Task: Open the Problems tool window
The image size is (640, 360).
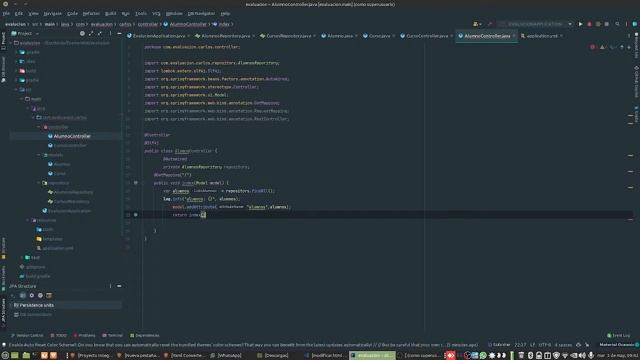Action: [x=84, y=336]
